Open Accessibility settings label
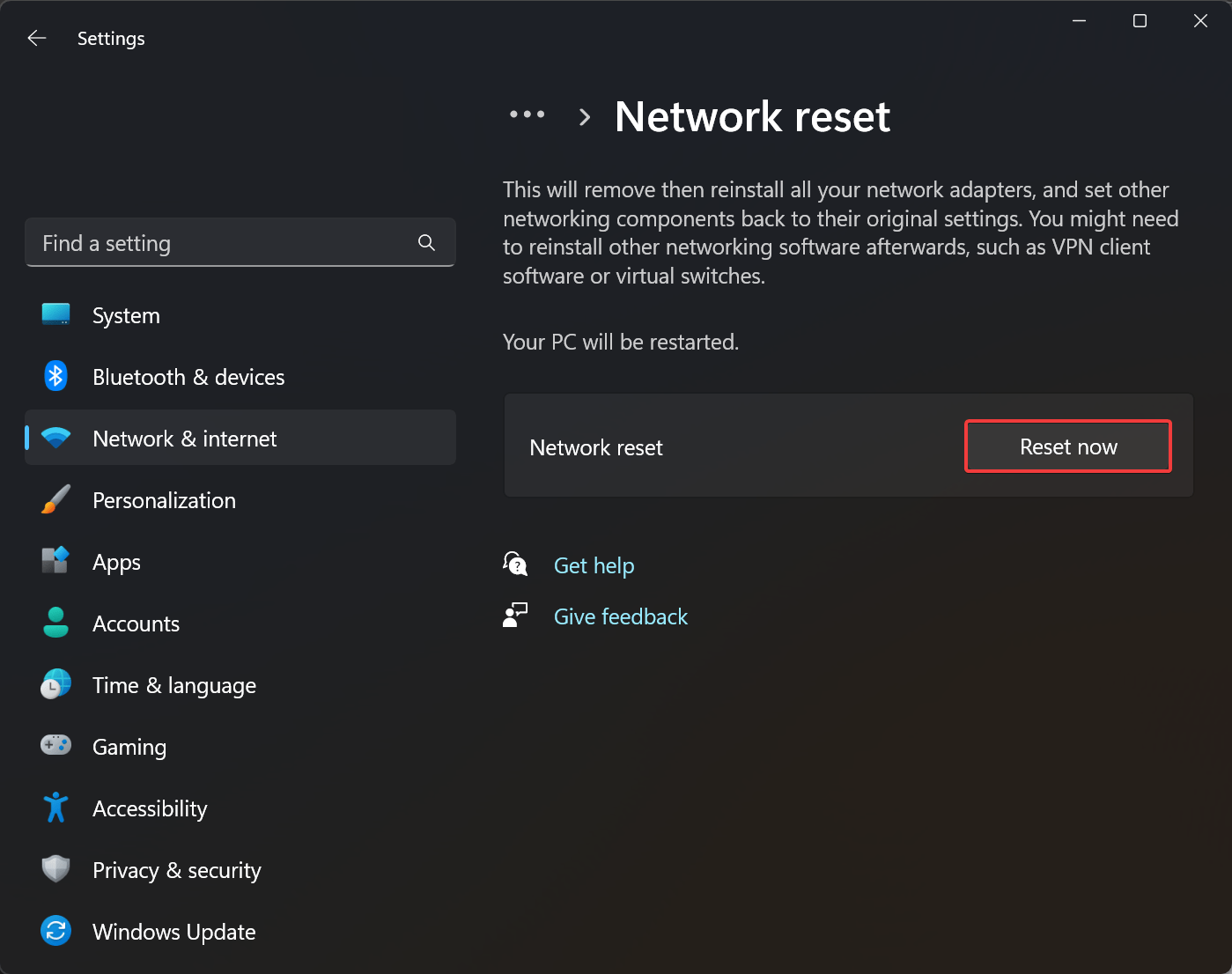This screenshot has height=974, width=1232. 150,808
